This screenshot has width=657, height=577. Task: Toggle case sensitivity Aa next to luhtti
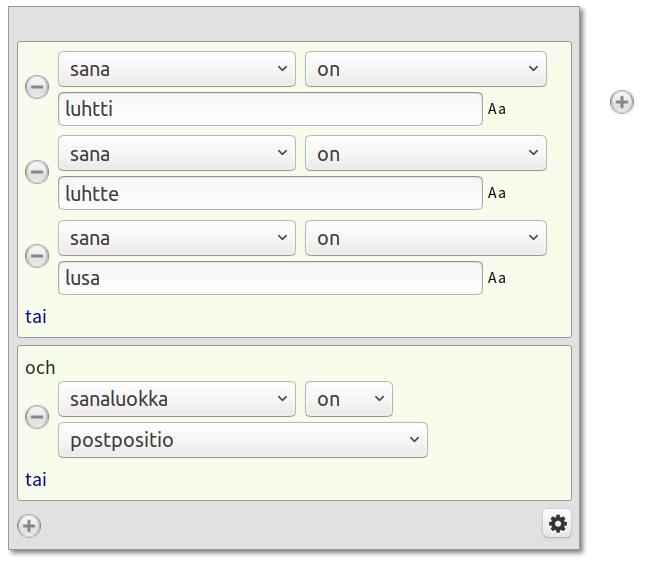click(x=497, y=109)
